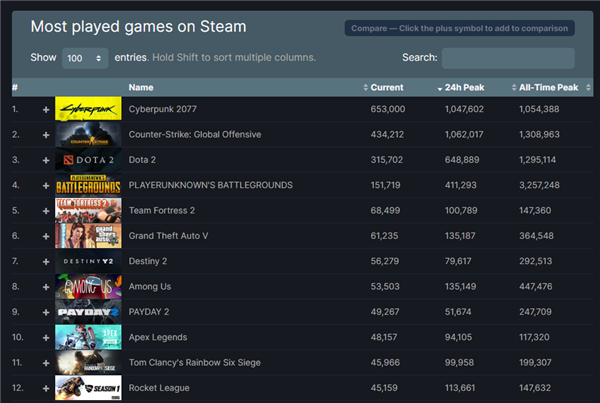600x403 pixels.
Task: Add Destiny 2 to comparison list
Action: click(x=46, y=261)
